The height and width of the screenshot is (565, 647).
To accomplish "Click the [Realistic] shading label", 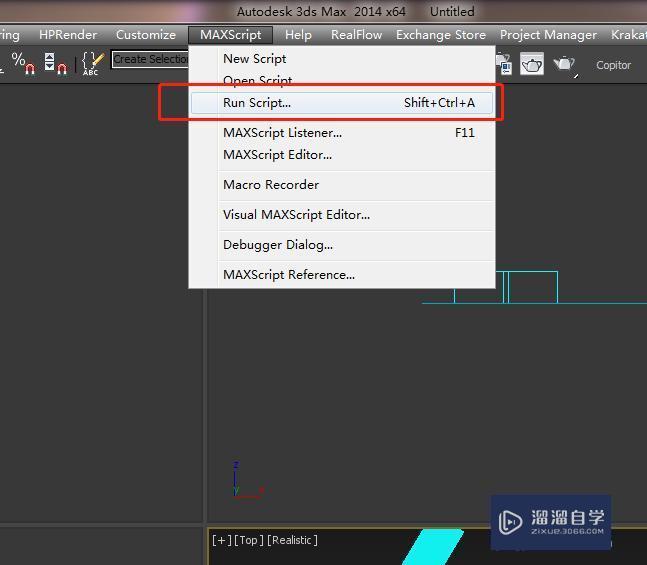I will pyautogui.click(x=293, y=540).
